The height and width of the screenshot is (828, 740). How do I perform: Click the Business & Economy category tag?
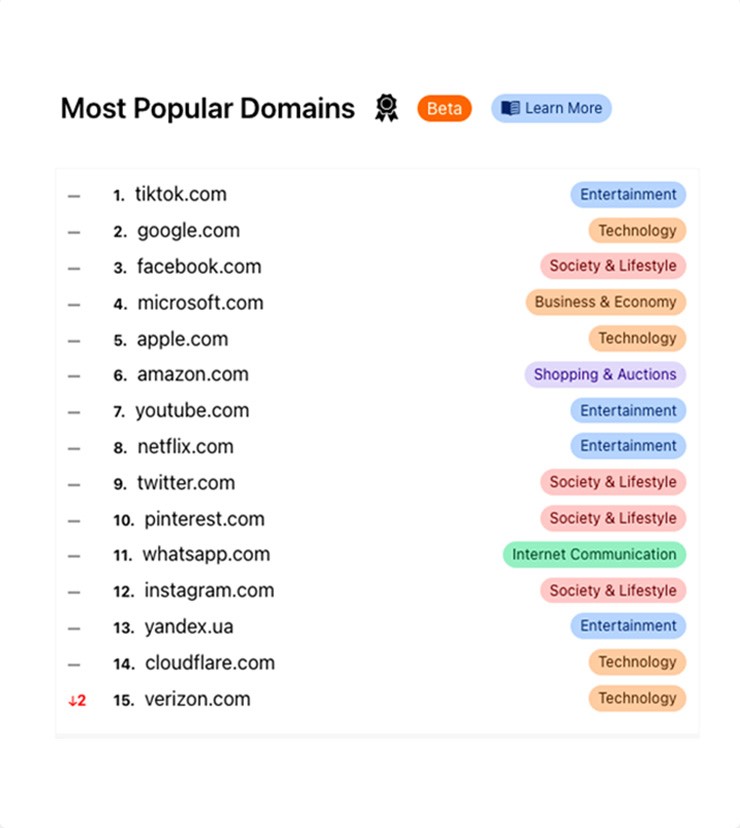pyautogui.click(x=605, y=302)
